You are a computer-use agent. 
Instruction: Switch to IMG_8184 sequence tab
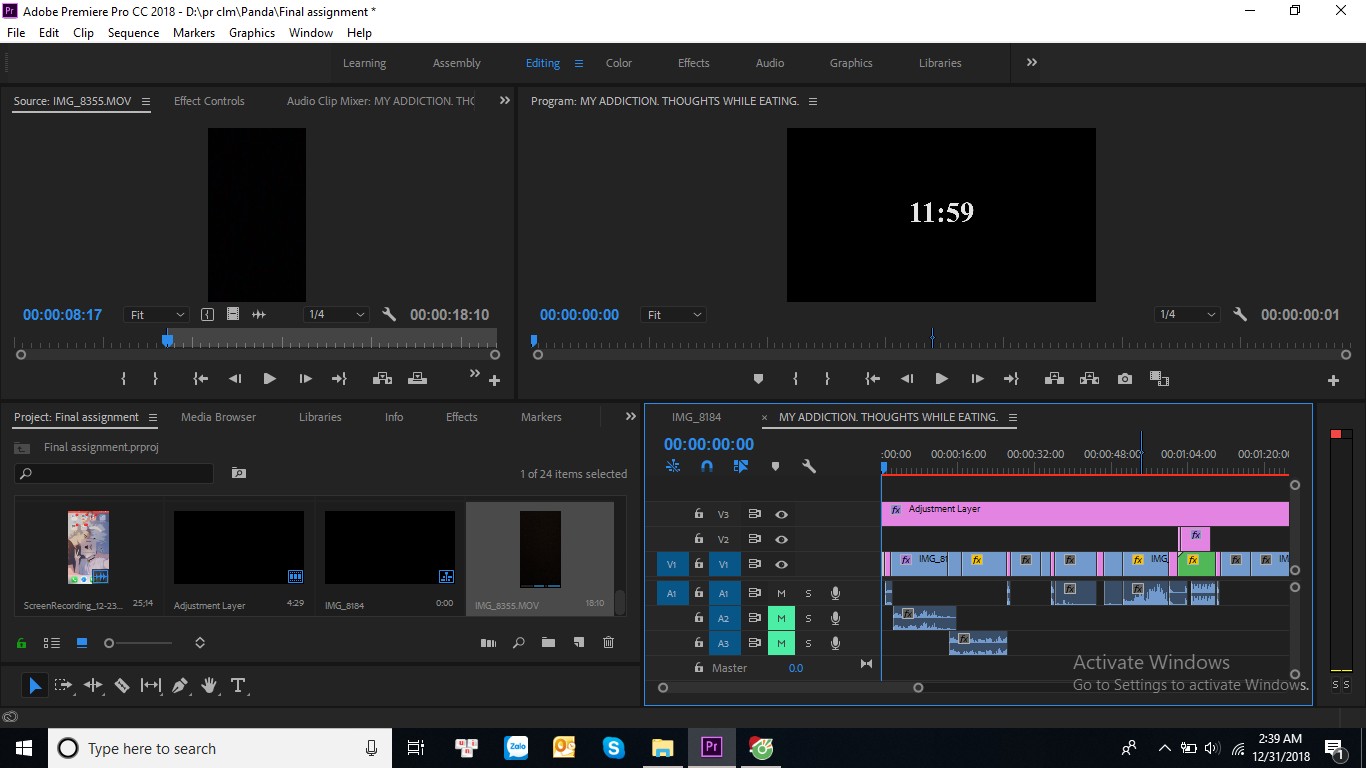point(696,417)
